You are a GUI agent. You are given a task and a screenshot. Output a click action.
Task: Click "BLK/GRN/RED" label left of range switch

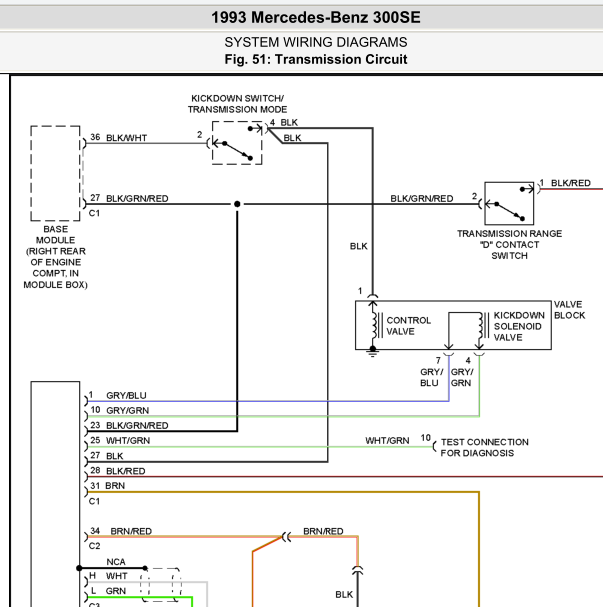pos(421,199)
